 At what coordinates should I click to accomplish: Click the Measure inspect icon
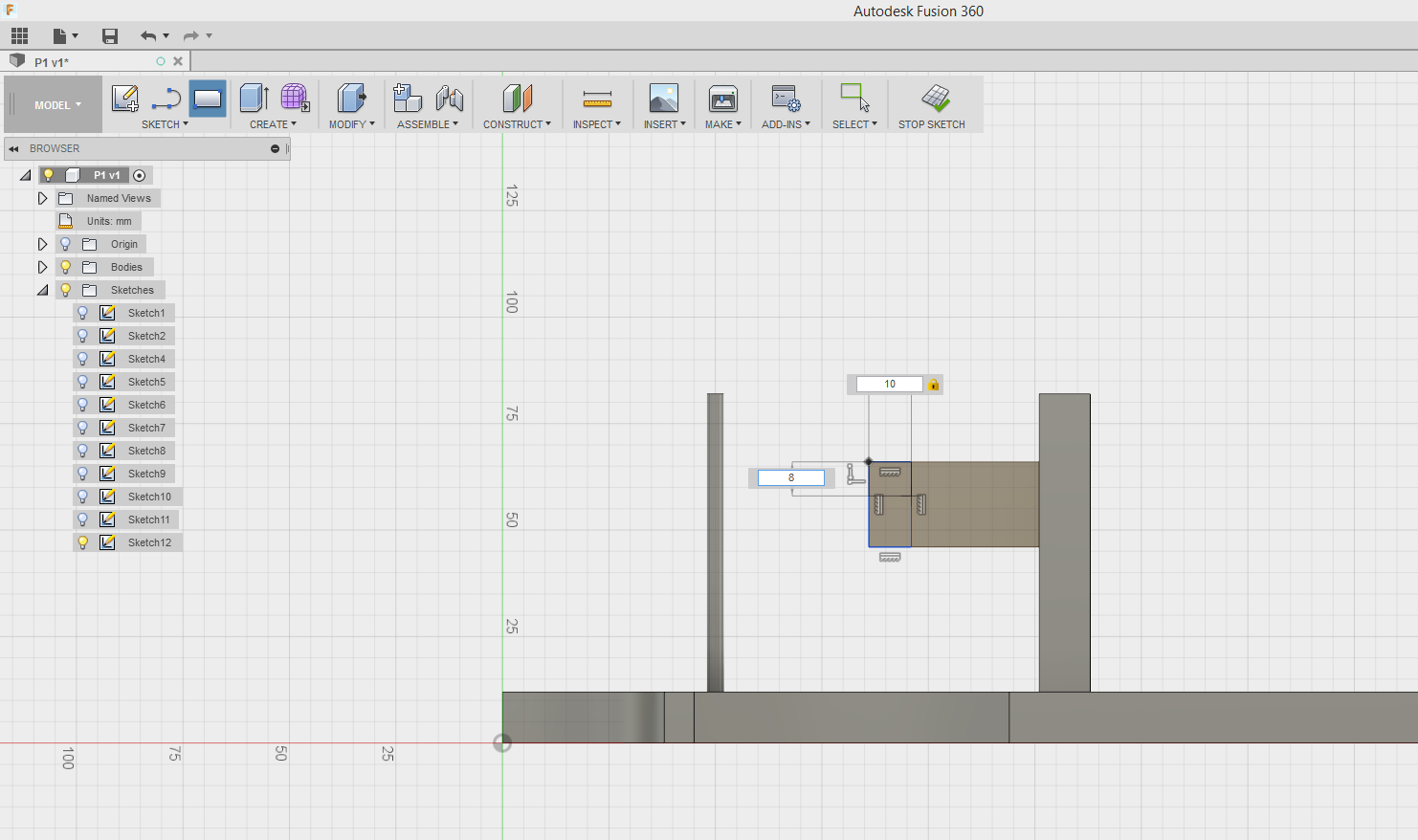(x=597, y=99)
